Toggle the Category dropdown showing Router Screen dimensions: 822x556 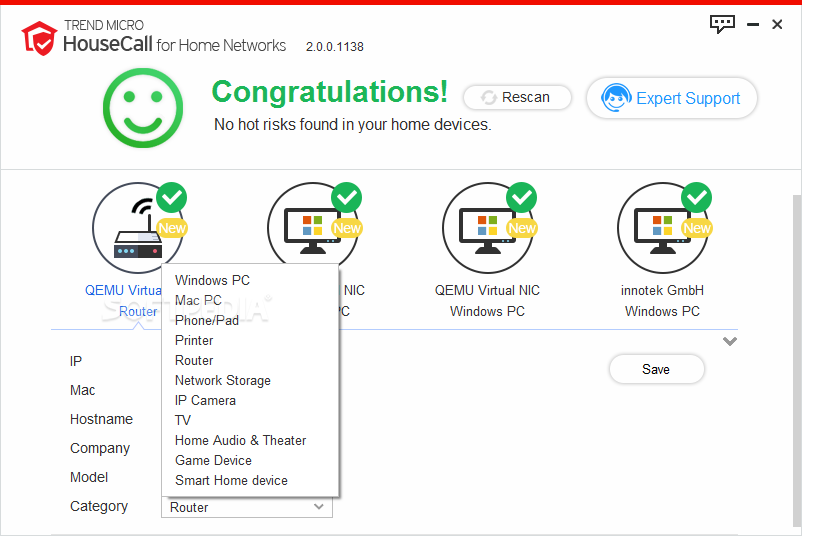[x=247, y=507]
